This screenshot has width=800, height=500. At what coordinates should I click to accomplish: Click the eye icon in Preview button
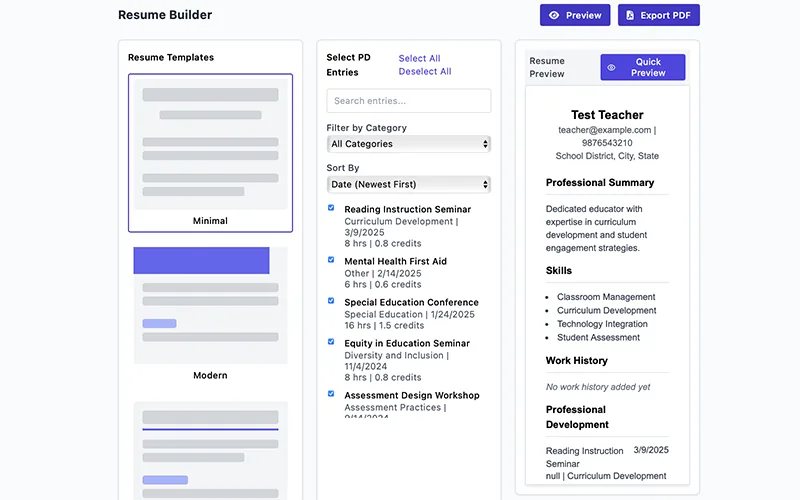click(x=554, y=15)
